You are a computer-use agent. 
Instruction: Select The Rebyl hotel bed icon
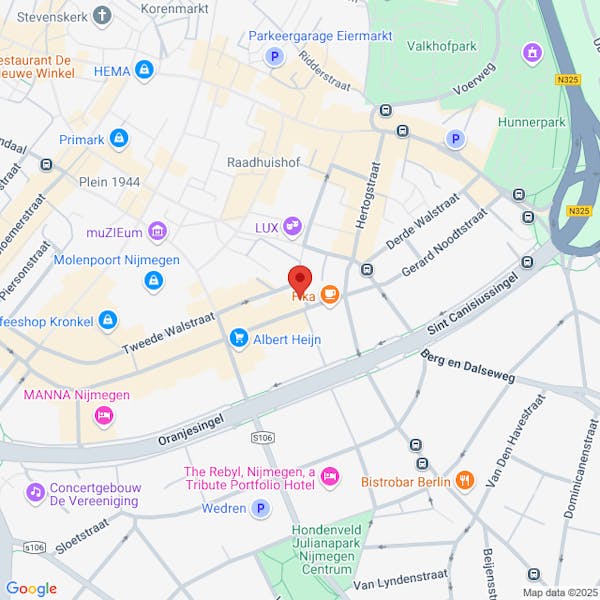pyautogui.click(x=330, y=477)
